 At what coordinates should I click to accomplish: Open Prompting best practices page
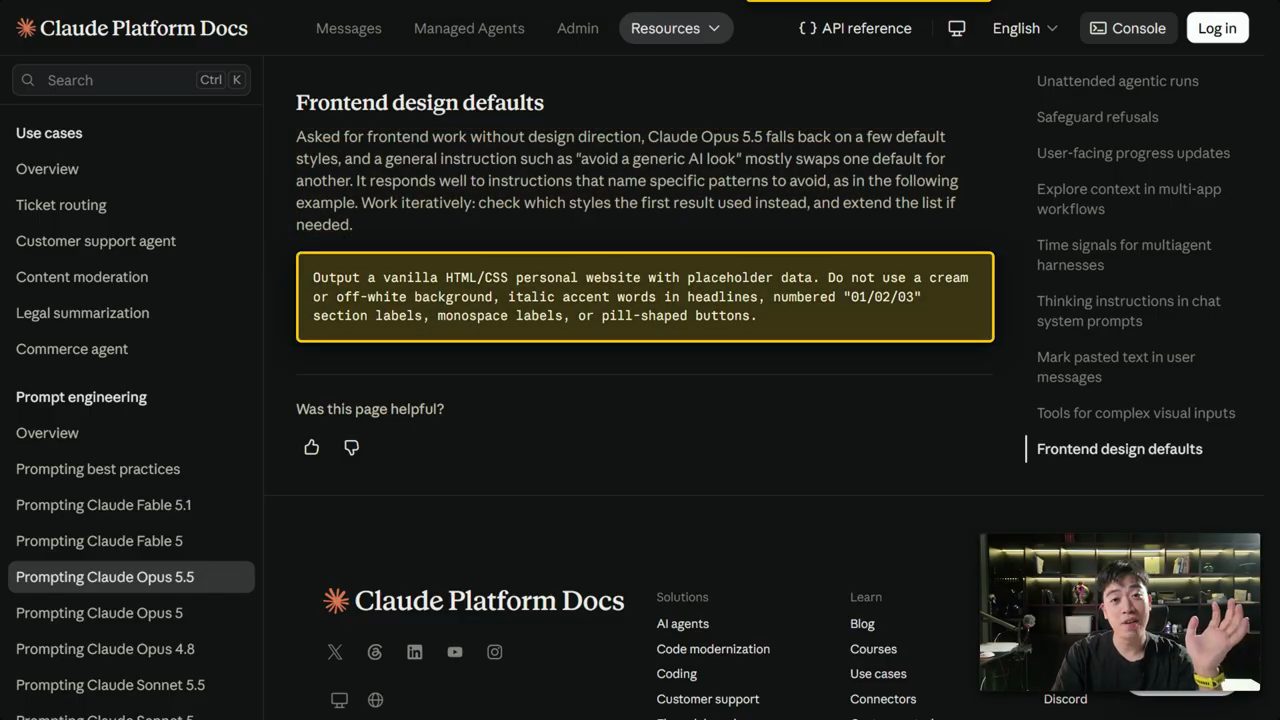click(x=98, y=469)
